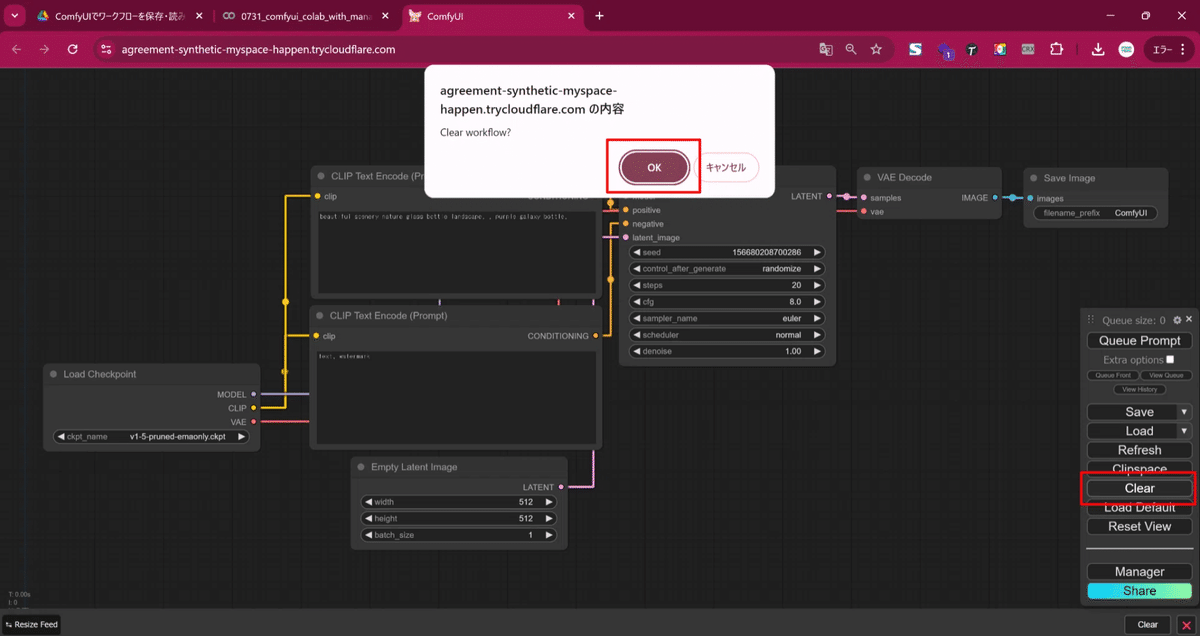Image resolution: width=1200 pixels, height=636 pixels.
Task: Click OK in the Clear workflow dialog
Action: click(654, 168)
